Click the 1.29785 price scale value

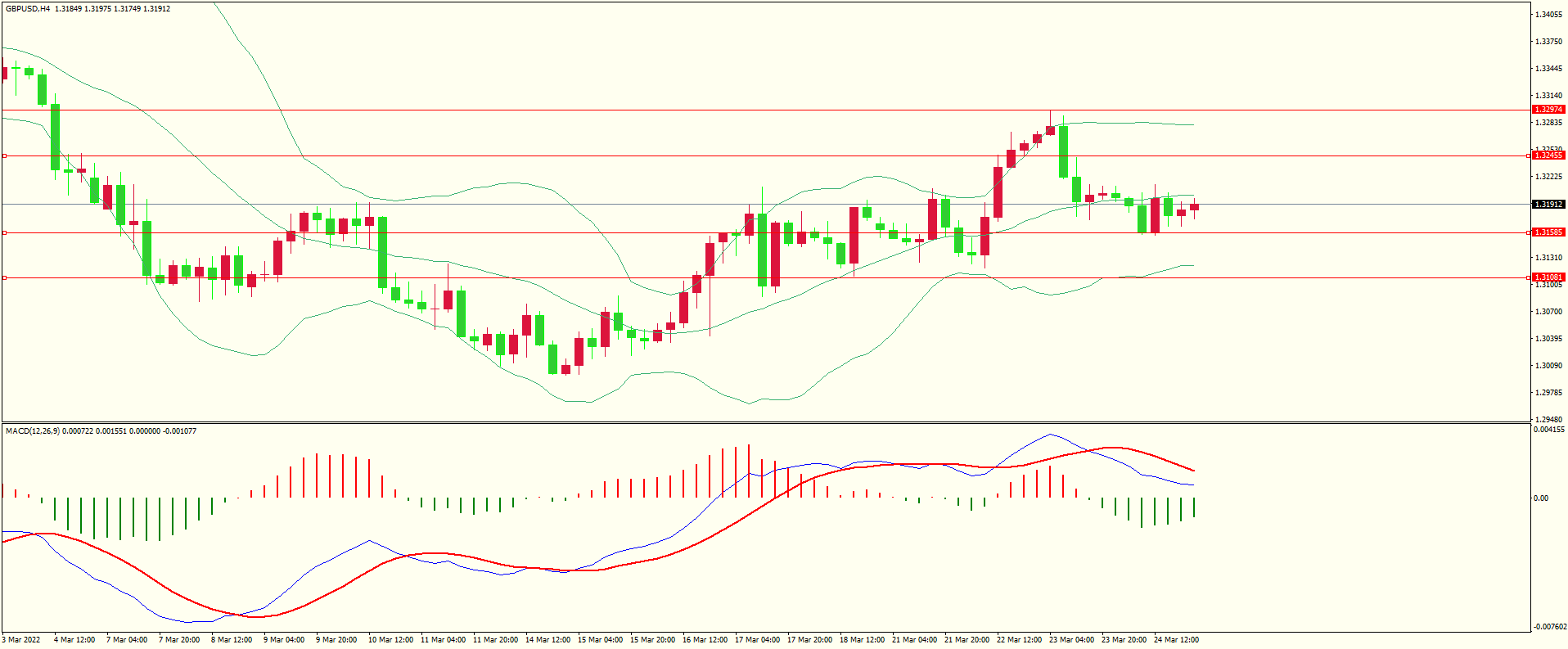1548,393
